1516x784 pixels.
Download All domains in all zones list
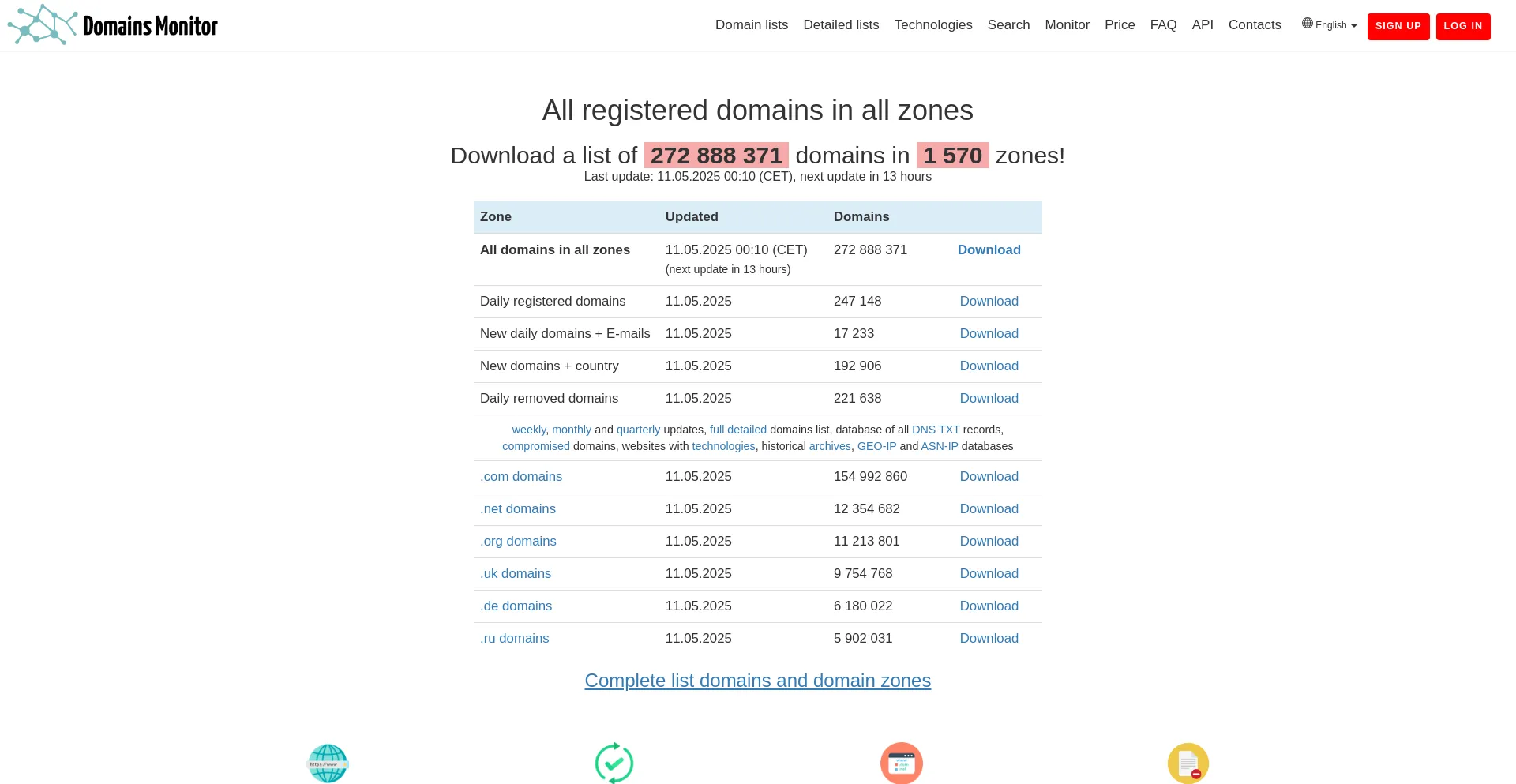[x=989, y=250]
